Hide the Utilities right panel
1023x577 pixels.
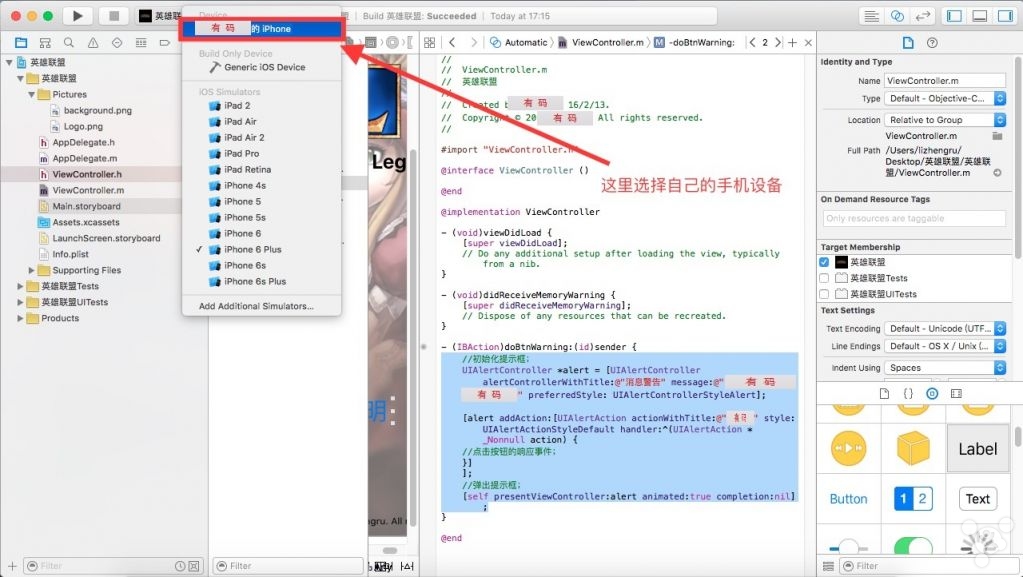coord(1003,16)
